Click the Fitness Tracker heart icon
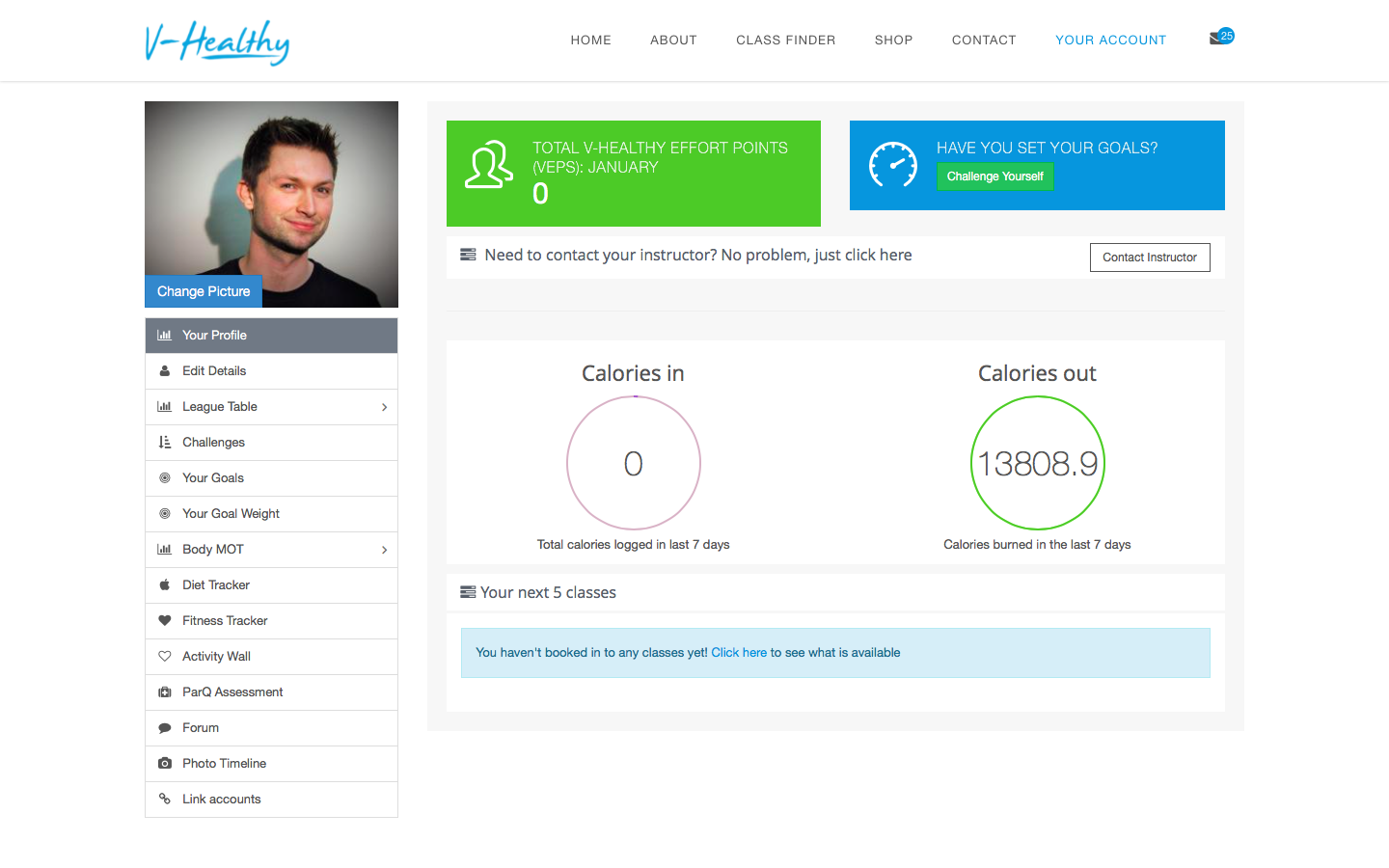 coord(165,621)
